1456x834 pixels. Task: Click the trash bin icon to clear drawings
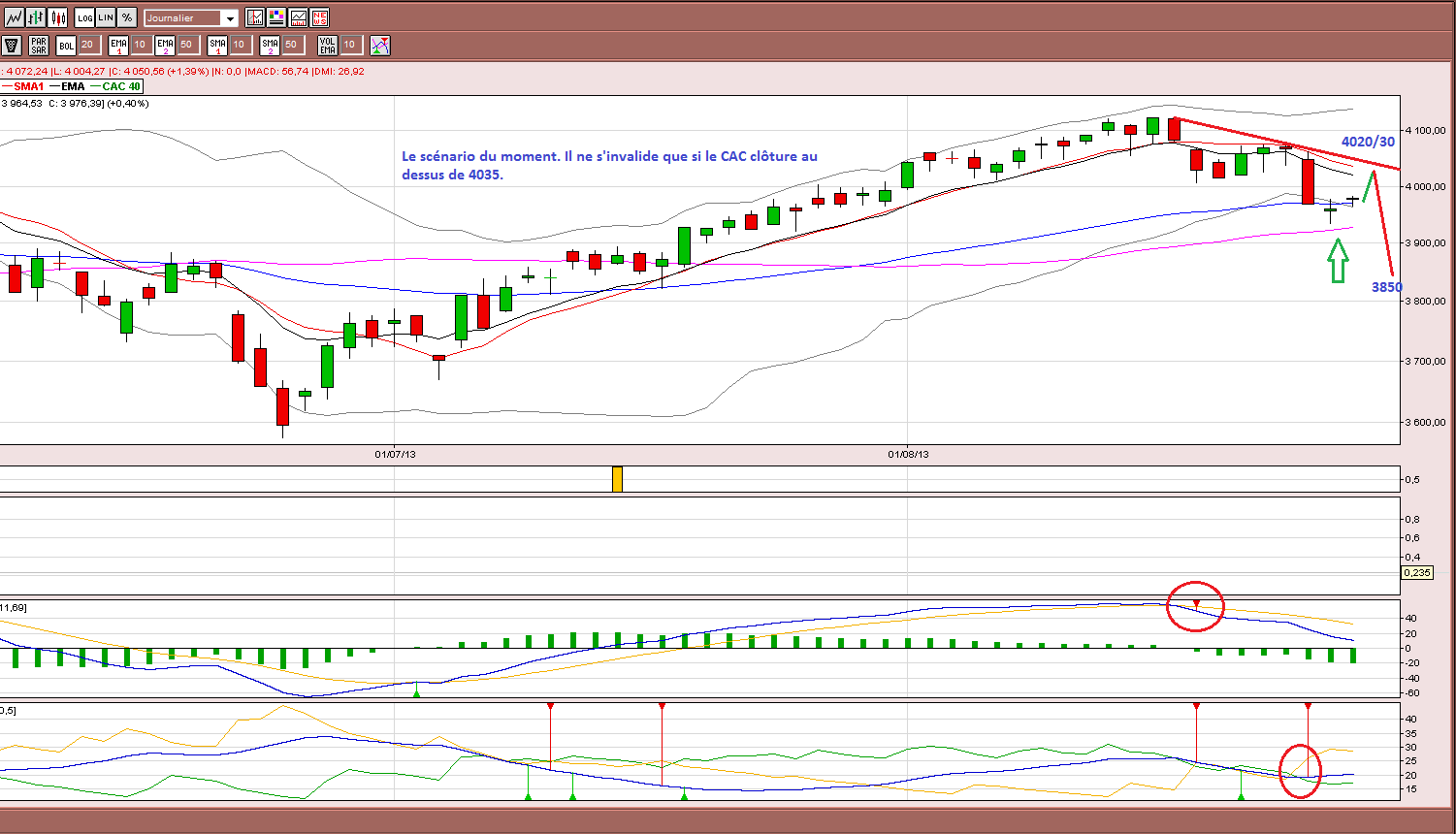coord(13,45)
